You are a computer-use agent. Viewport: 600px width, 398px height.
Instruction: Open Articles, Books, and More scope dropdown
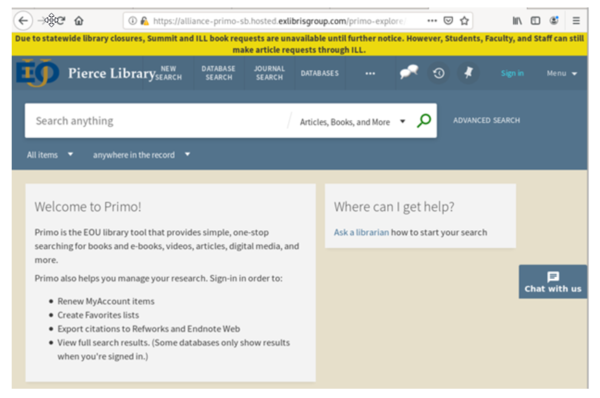352,122
